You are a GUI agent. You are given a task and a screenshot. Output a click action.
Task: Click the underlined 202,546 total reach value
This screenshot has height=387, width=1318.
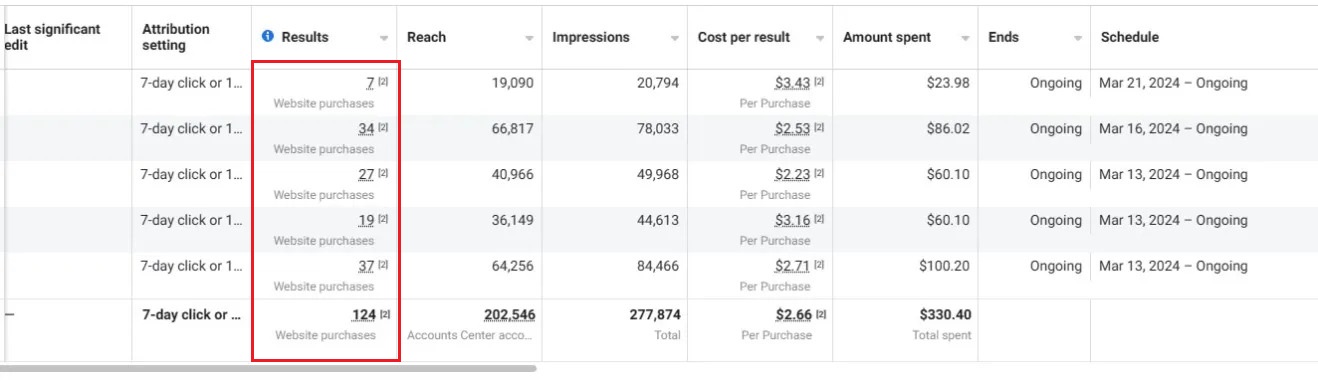(x=509, y=315)
